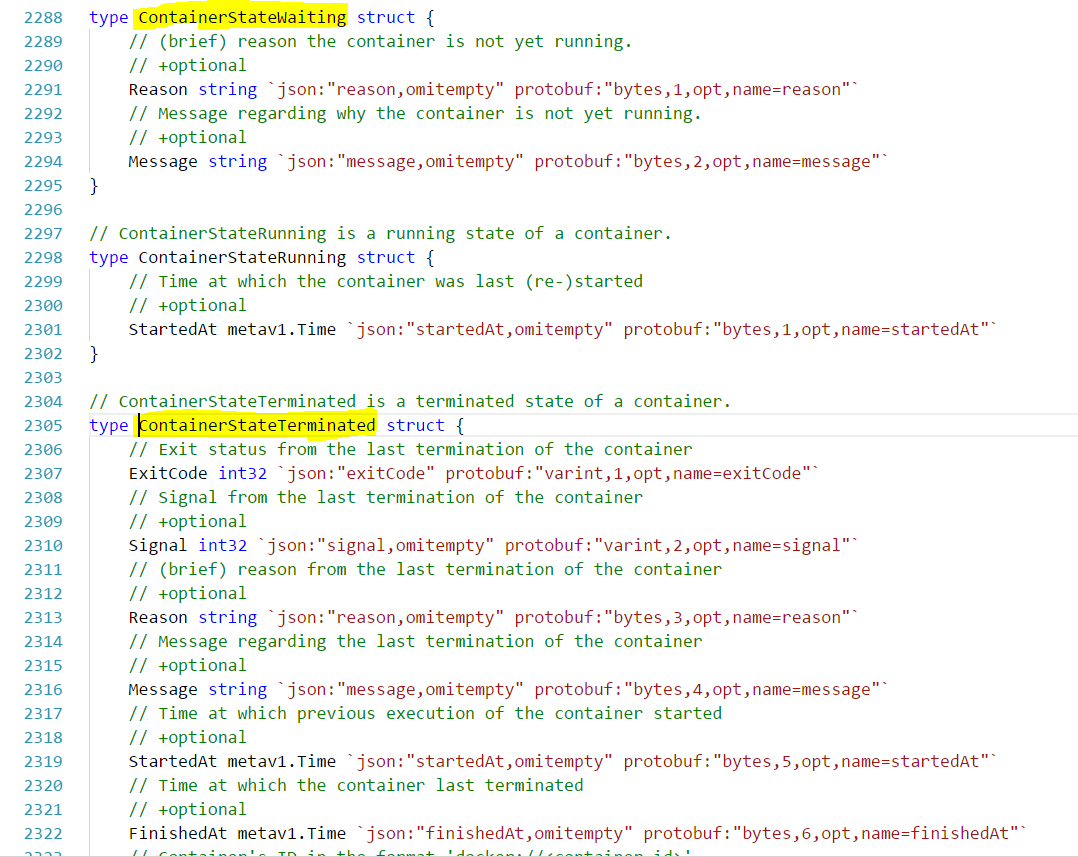Click the comment 'ContainerStateRunning is a running state'
1078x857 pixels.
click(x=380, y=234)
